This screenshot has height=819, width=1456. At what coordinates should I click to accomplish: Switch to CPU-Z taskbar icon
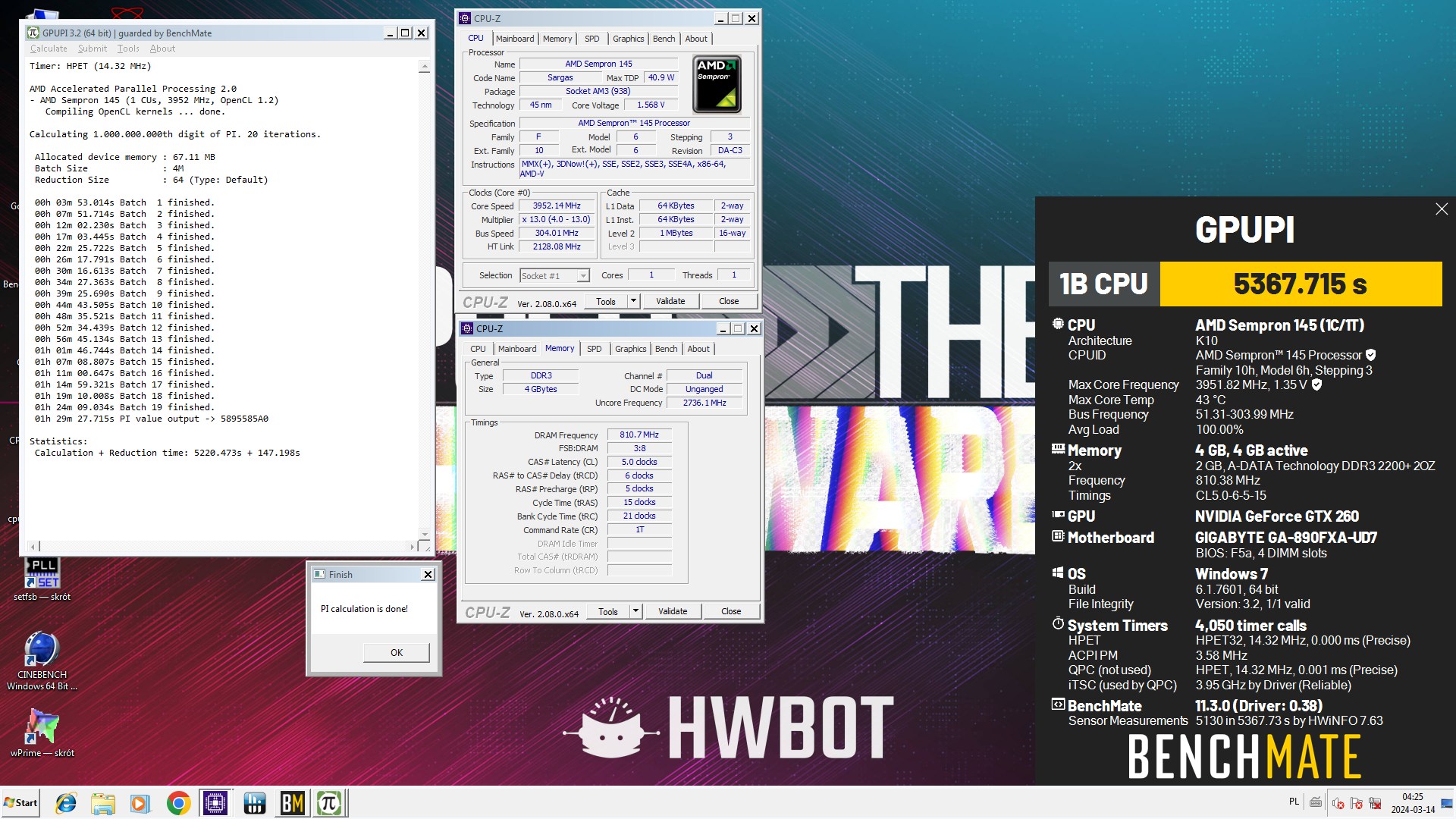(215, 803)
